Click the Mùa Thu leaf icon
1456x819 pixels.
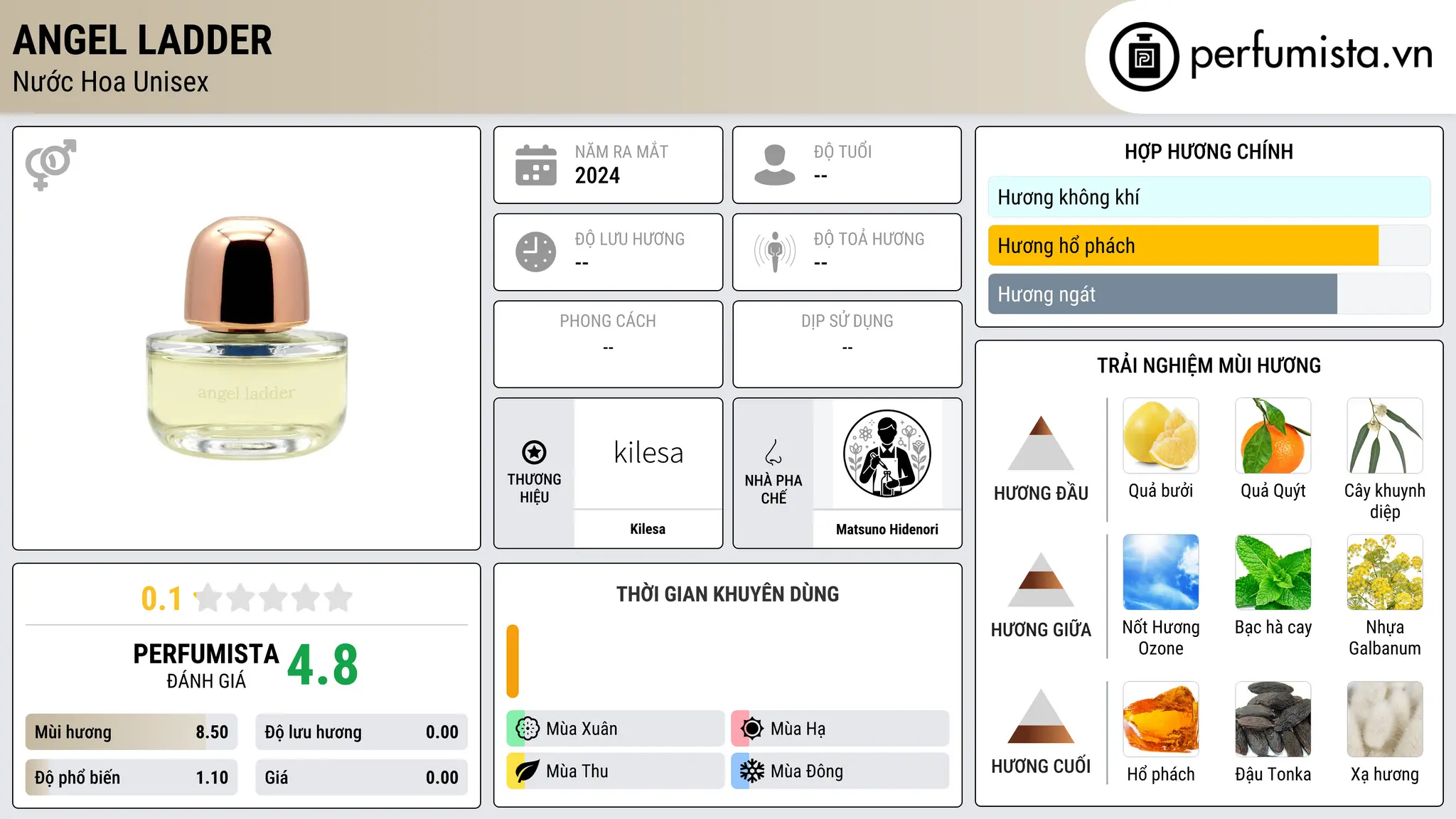(528, 771)
